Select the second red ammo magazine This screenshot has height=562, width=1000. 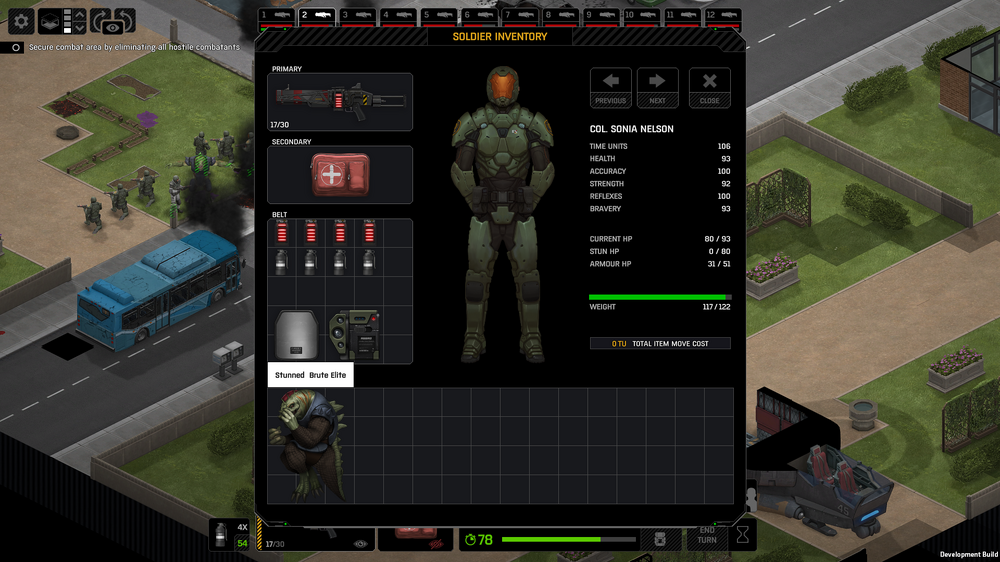311,233
